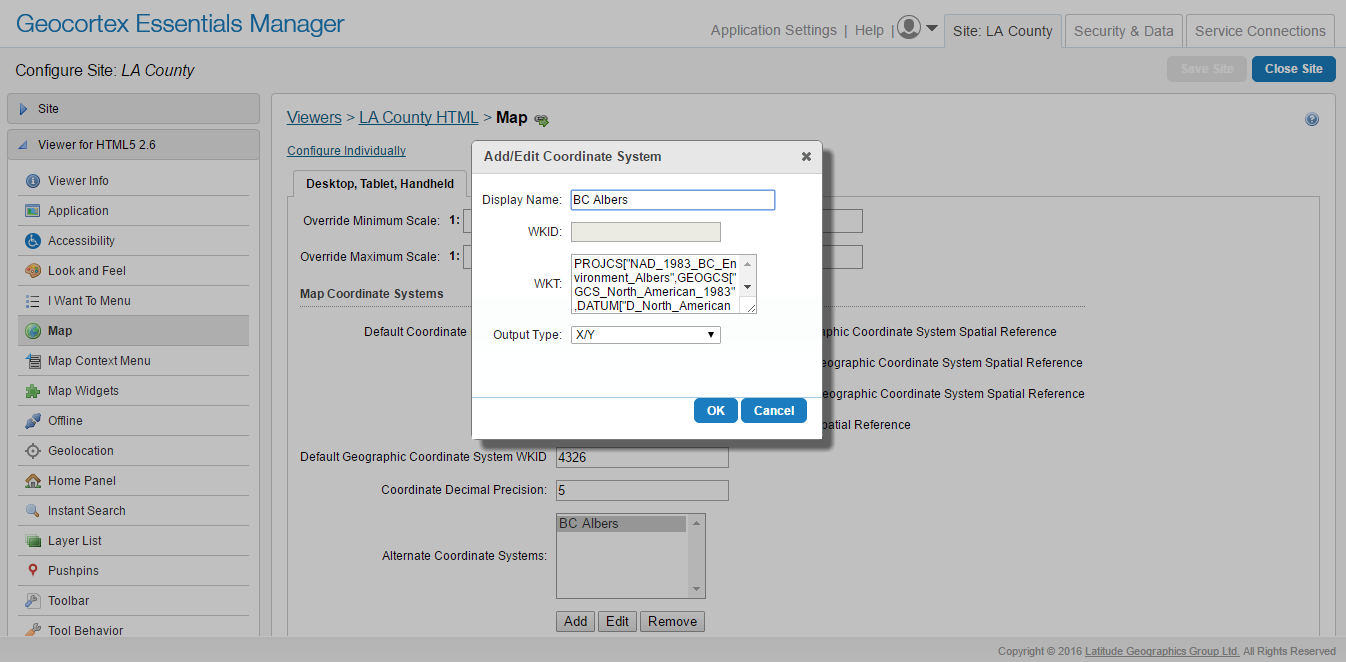Open the Service Connections tab
This screenshot has height=662, width=1346.
[1260, 31]
